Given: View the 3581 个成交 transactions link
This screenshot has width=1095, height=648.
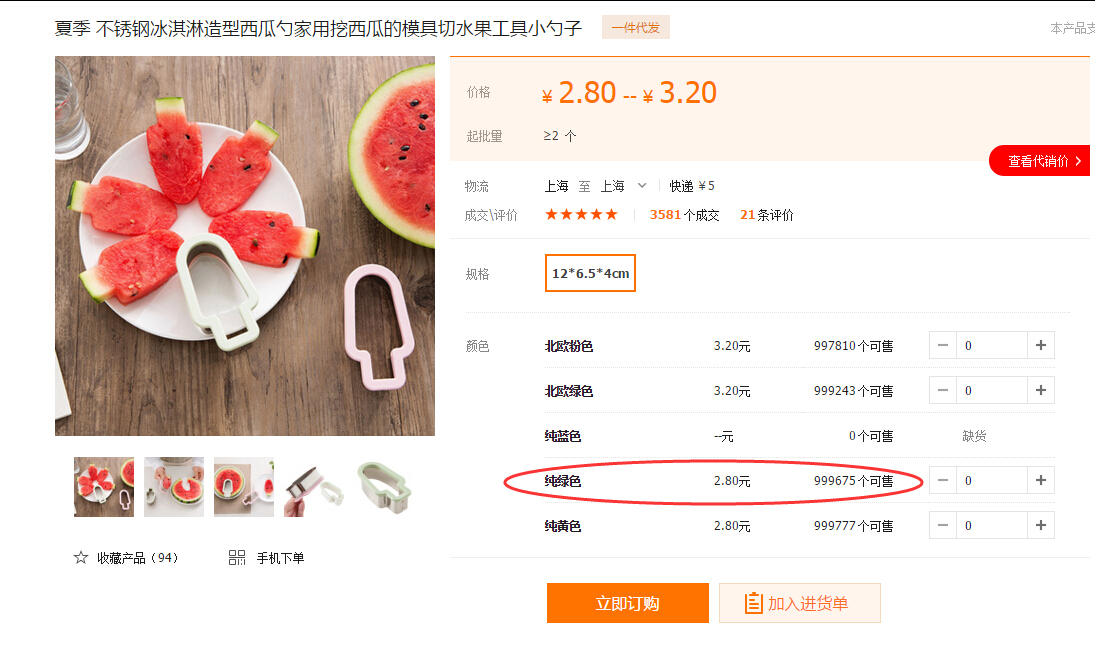Looking at the screenshot, I should coord(684,215).
